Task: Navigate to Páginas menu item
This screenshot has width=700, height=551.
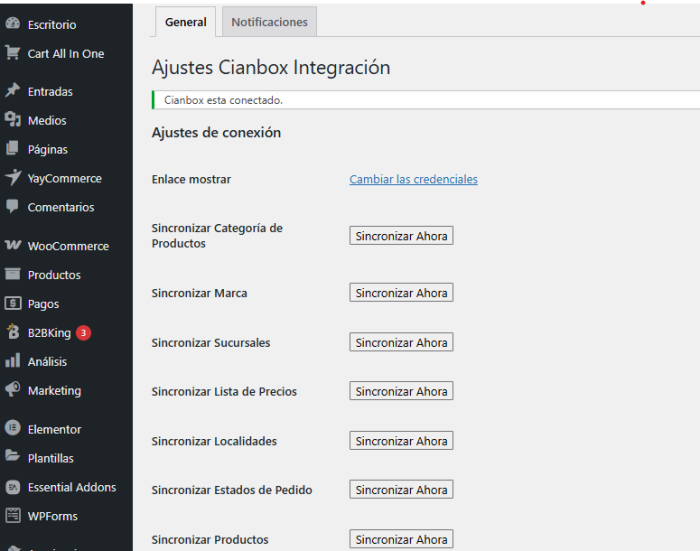Action: coord(47,150)
